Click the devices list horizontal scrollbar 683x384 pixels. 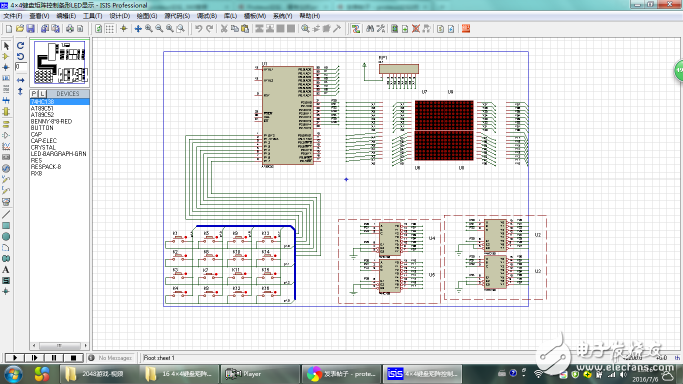point(60,346)
